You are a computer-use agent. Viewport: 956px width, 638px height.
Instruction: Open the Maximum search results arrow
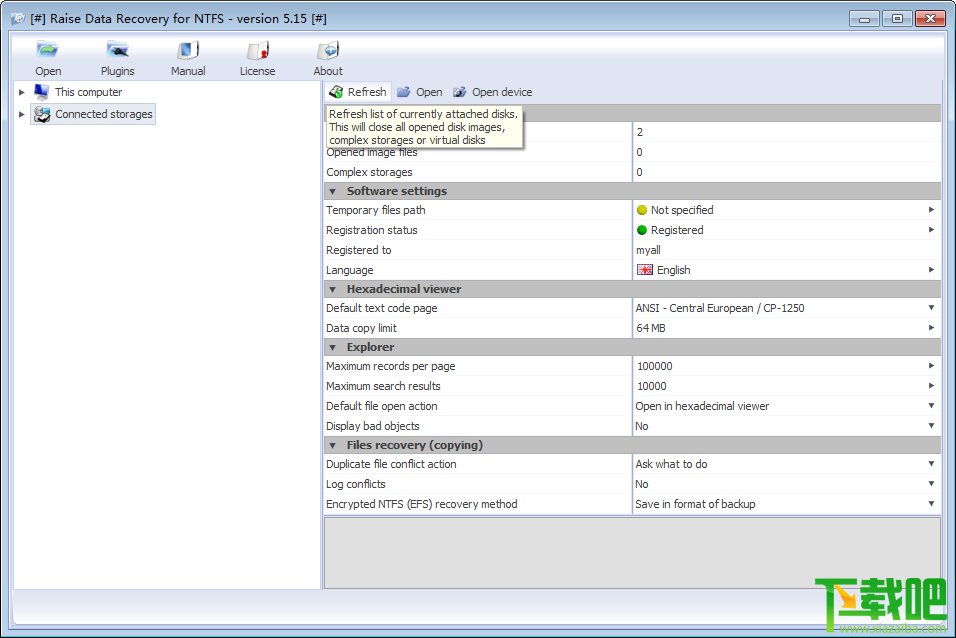(x=931, y=385)
